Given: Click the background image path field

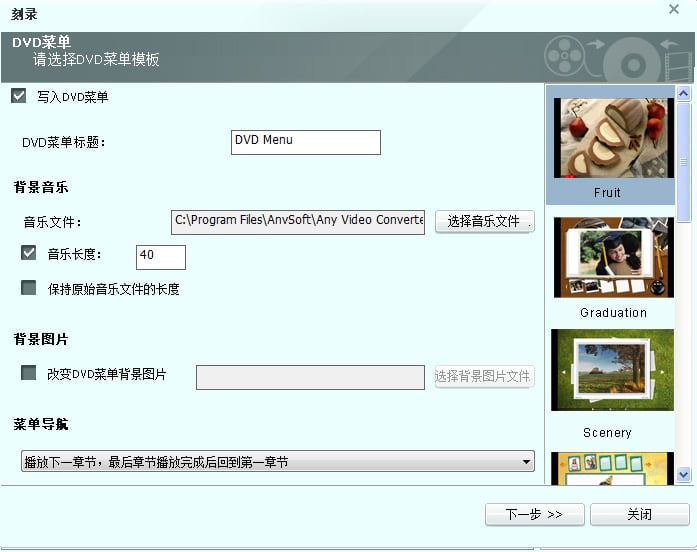Looking at the screenshot, I should pos(310,377).
